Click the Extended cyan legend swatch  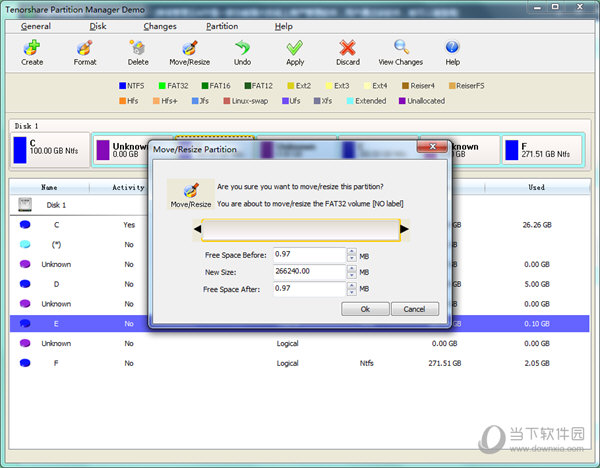pos(350,101)
